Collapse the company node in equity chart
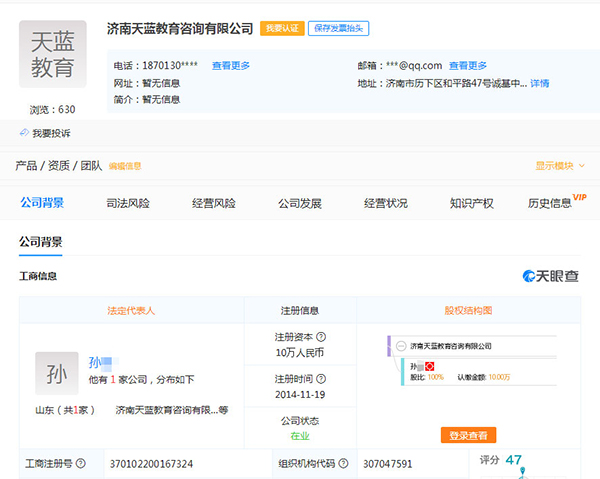The image size is (600, 479). pyautogui.click(x=400, y=345)
